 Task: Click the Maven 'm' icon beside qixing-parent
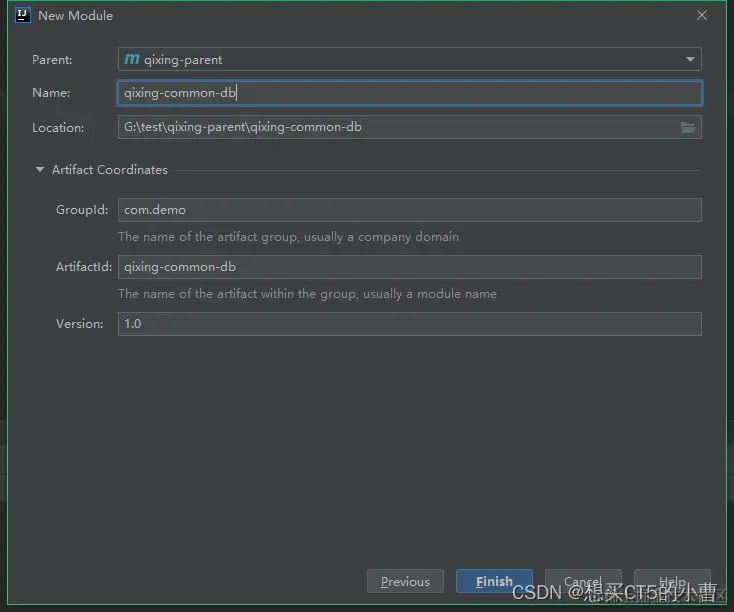(x=132, y=59)
